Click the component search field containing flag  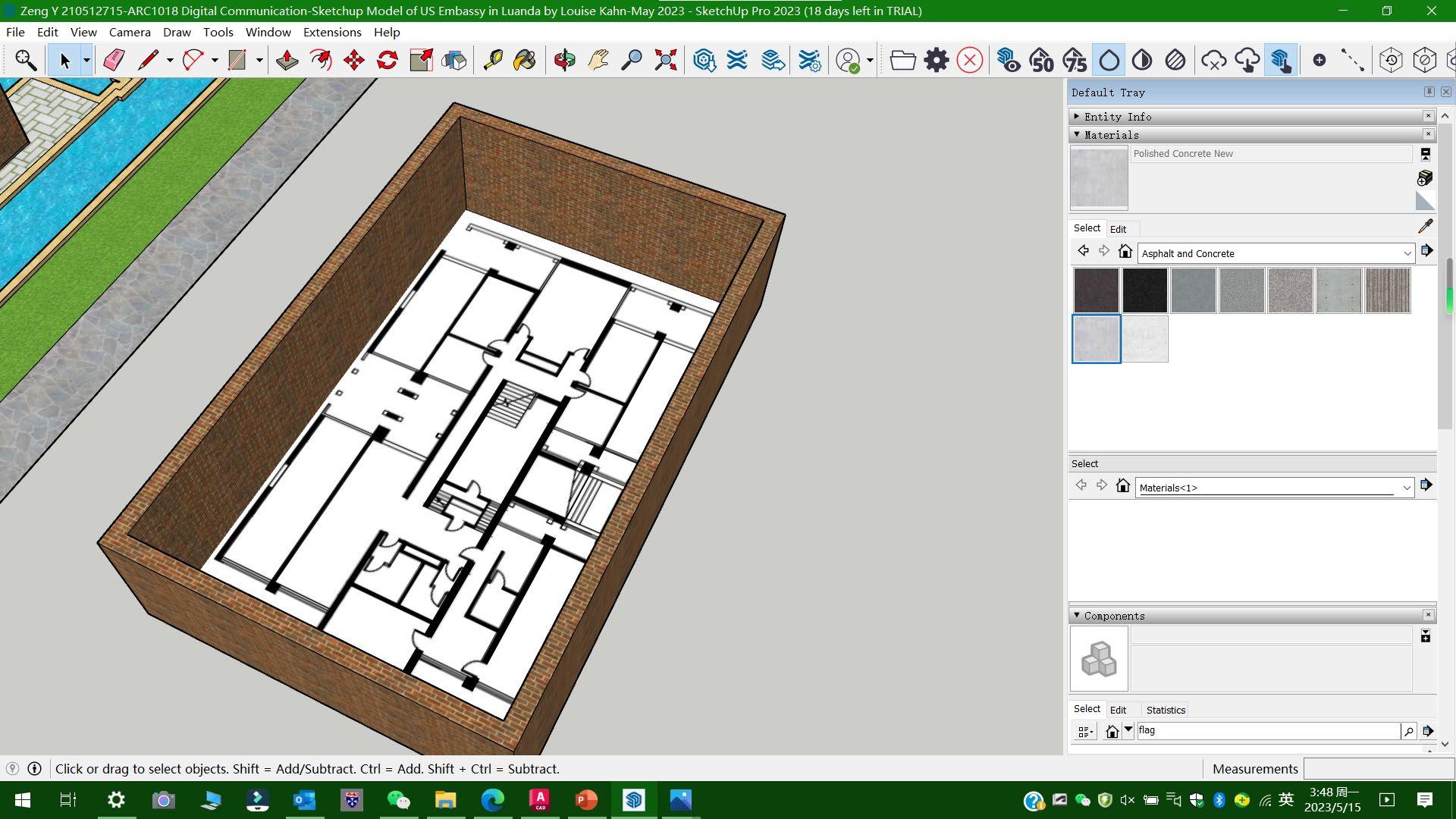1266,730
